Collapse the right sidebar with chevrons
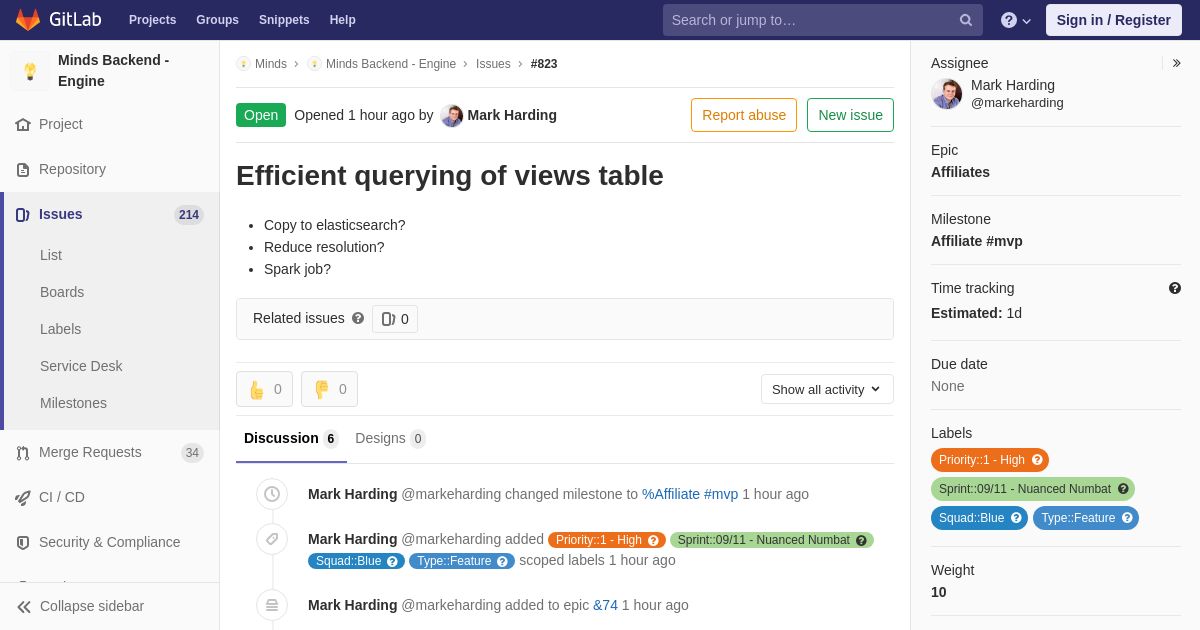 [x=1176, y=63]
